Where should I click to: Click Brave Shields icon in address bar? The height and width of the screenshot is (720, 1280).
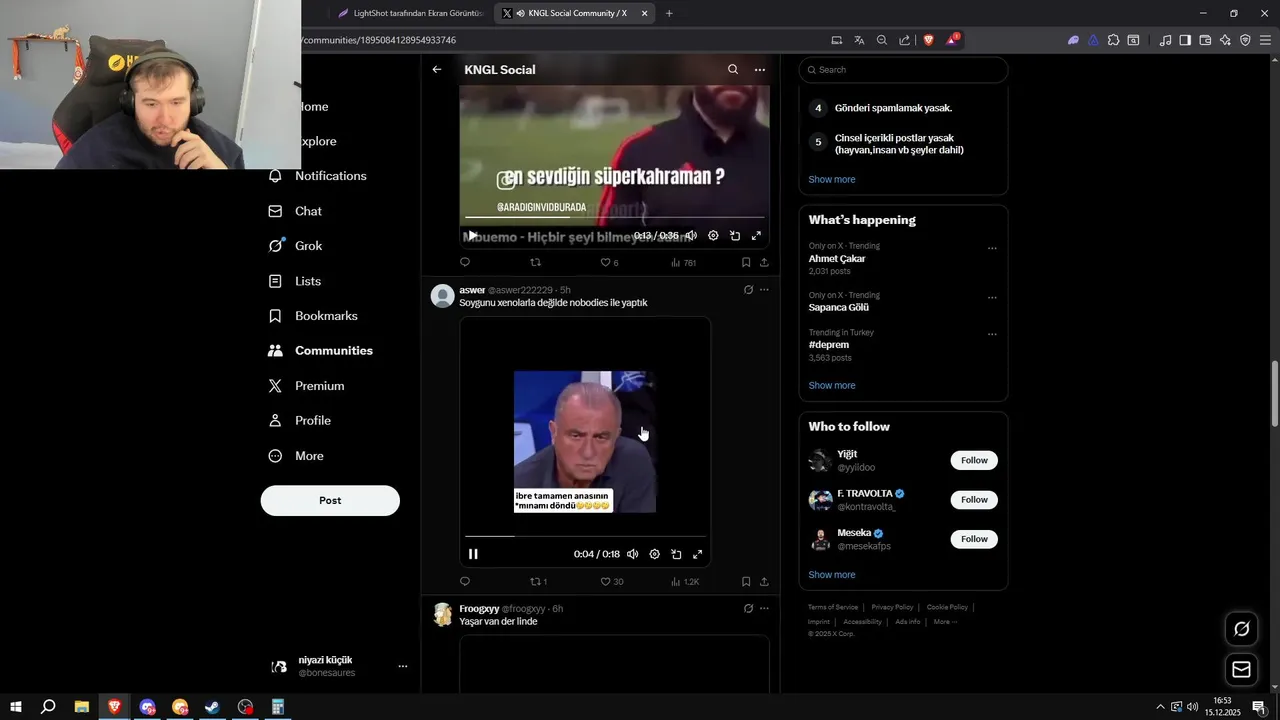(x=929, y=40)
